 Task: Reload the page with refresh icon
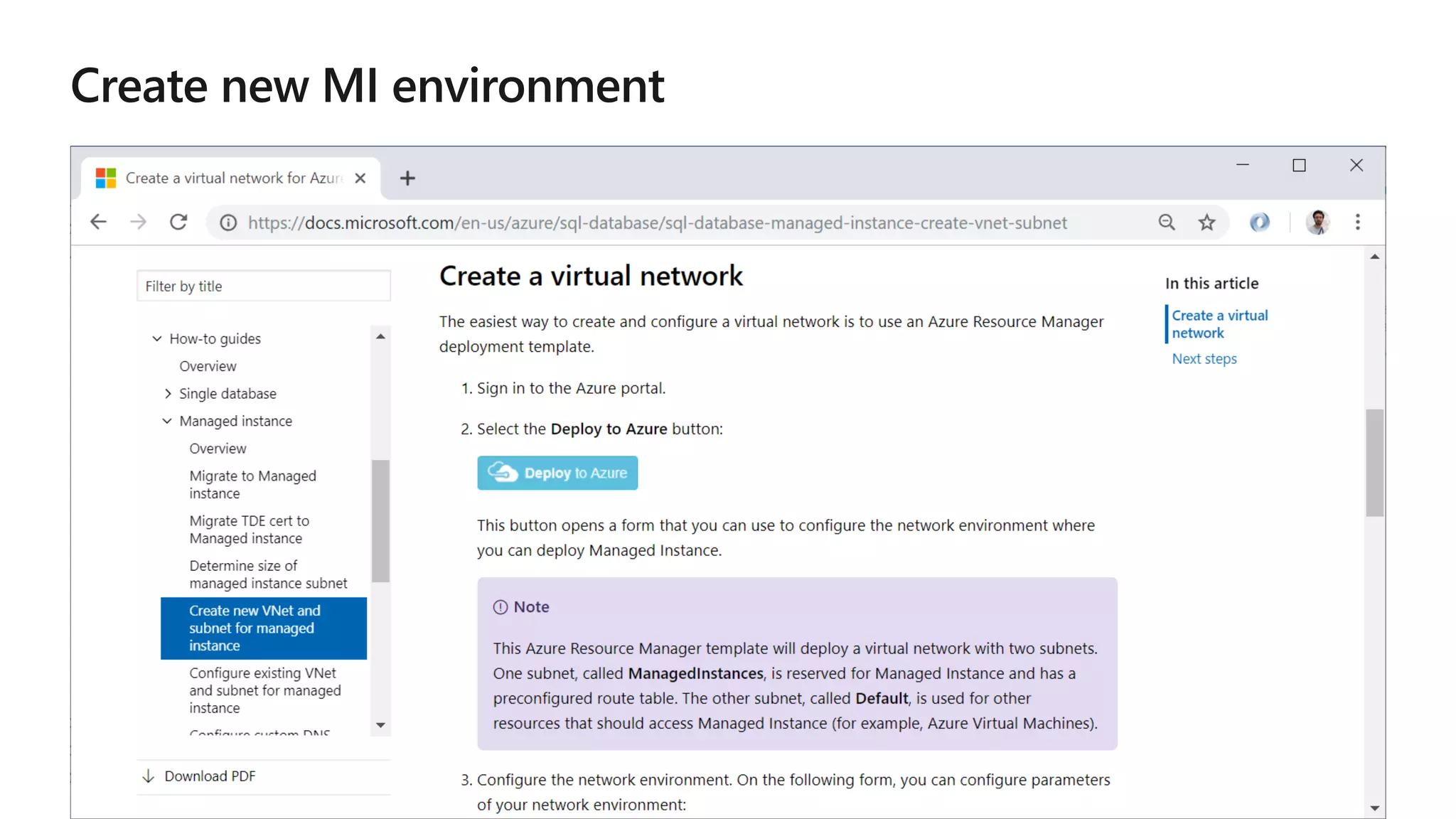click(x=178, y=223)
